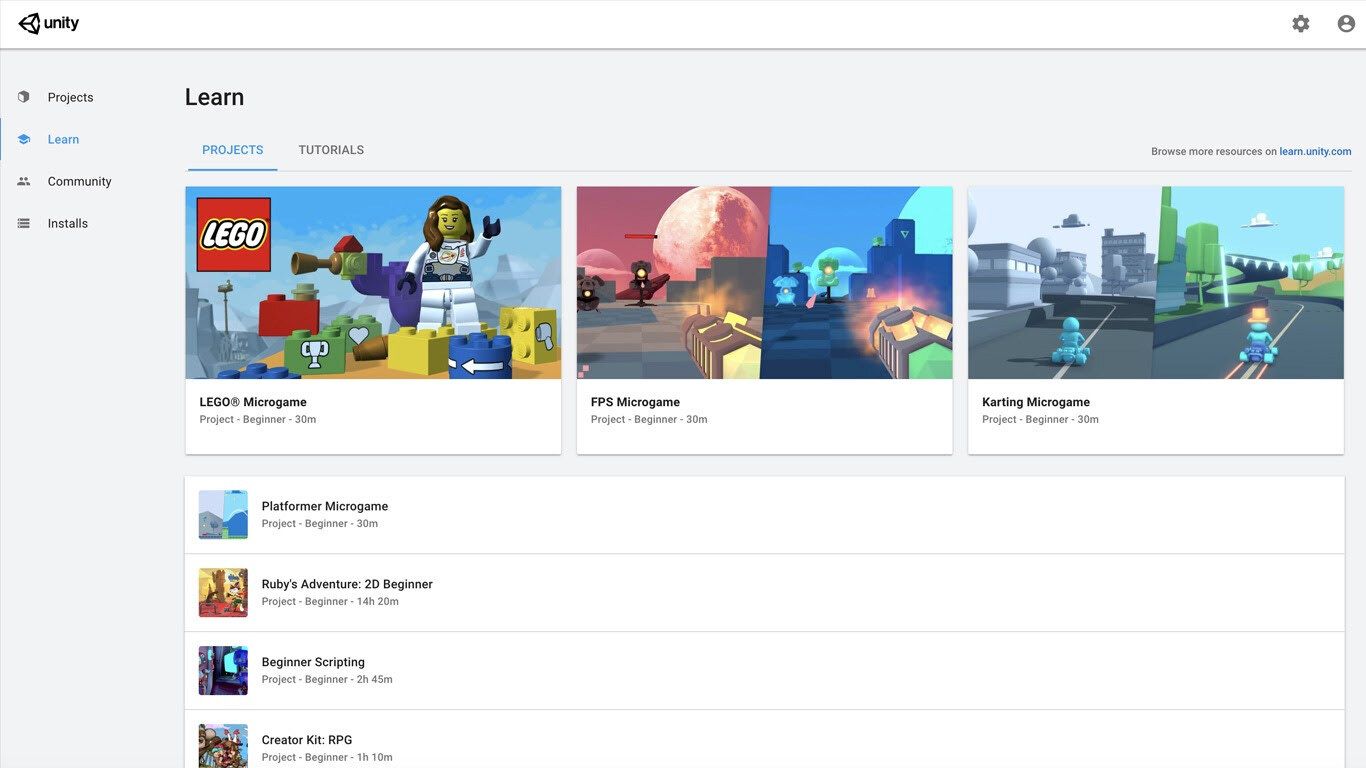Click the Projects cube icon in sidebar
This screenshot has height=768, width=1366.
(x=24, y=97)
